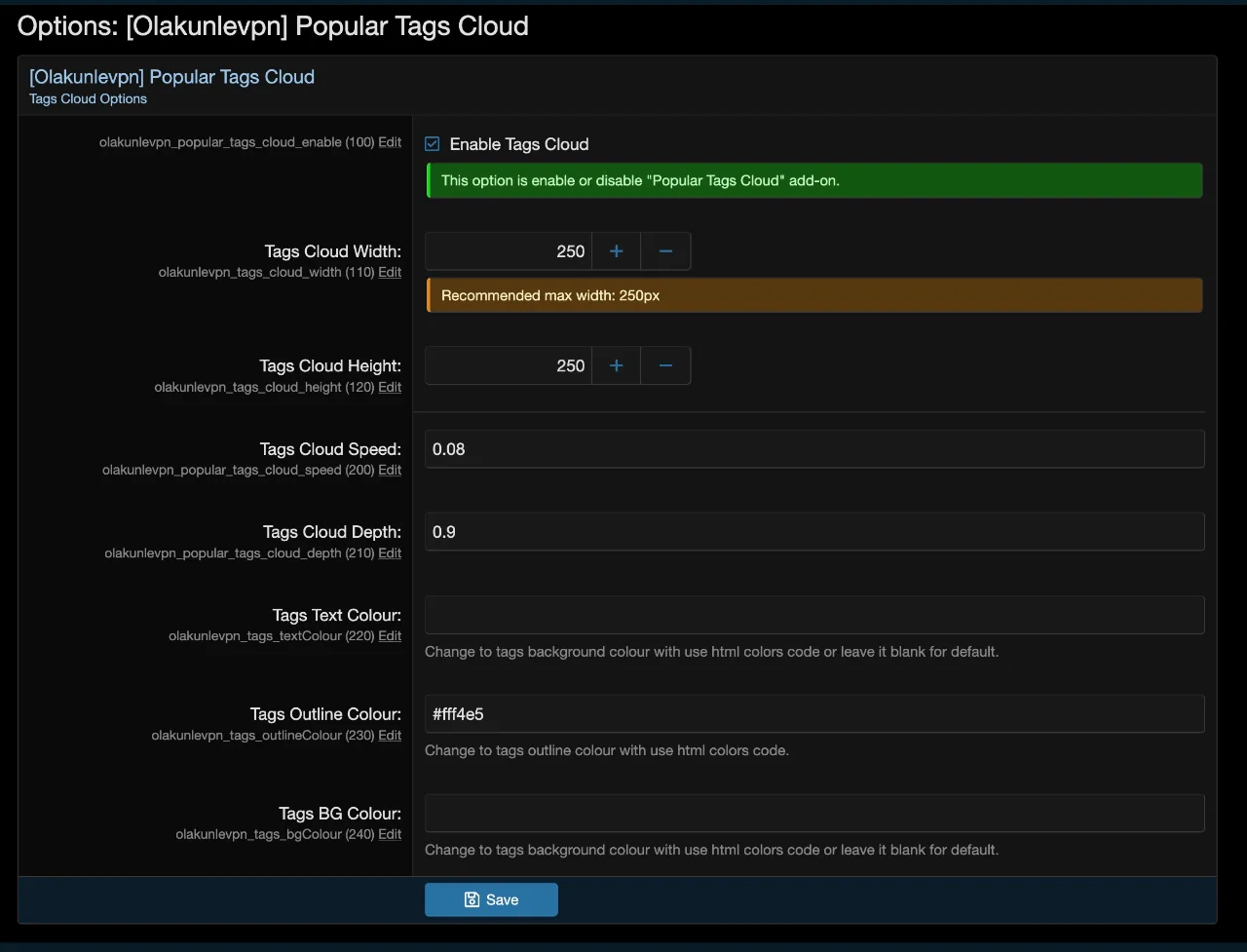Click the Save button
This screenshot has width=1247, height=952.
pyautogui.click(x=491, y=899)
